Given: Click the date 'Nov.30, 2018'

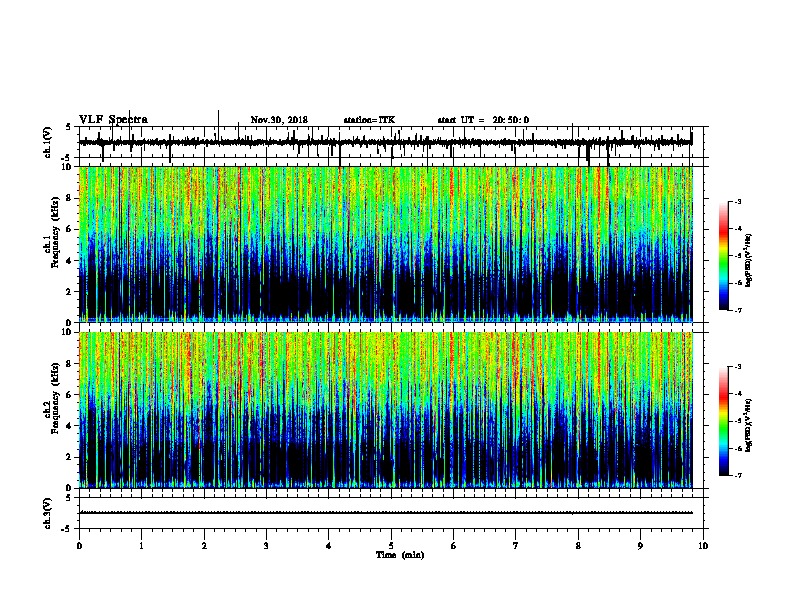Looking at the screenshot, I should (279, 120).
